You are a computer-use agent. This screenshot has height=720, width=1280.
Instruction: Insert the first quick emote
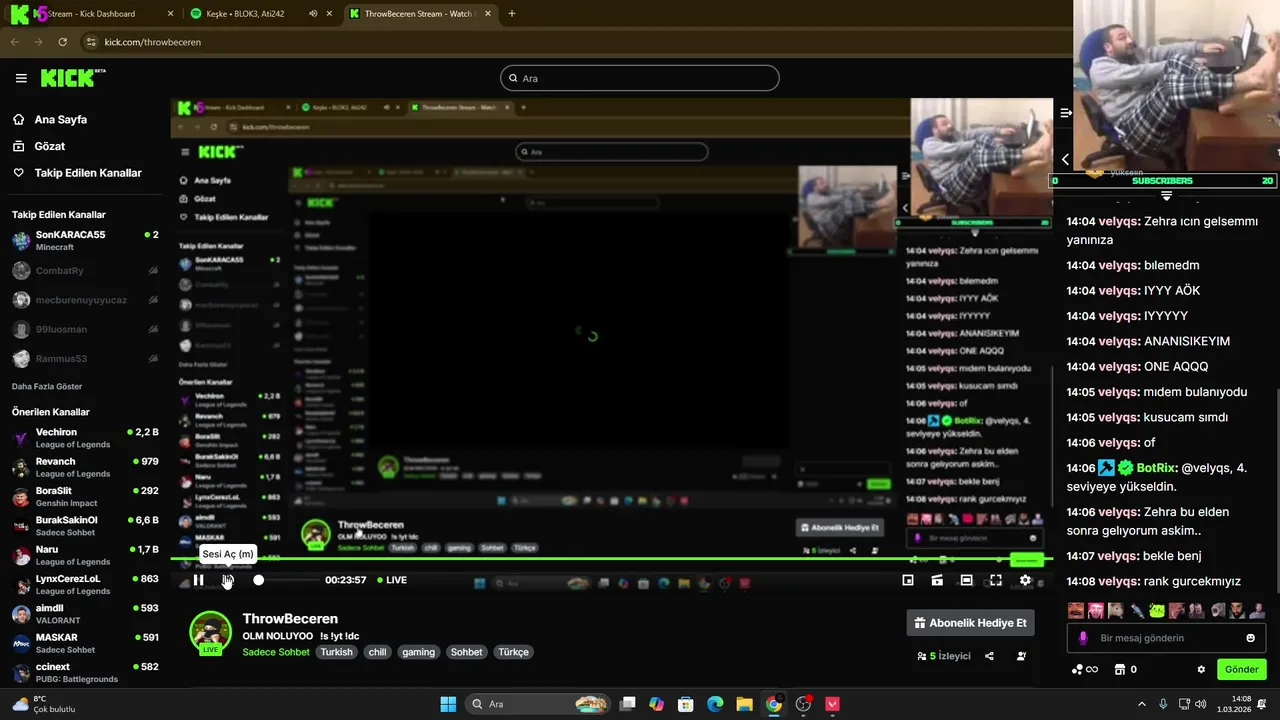coord(1076,610)
